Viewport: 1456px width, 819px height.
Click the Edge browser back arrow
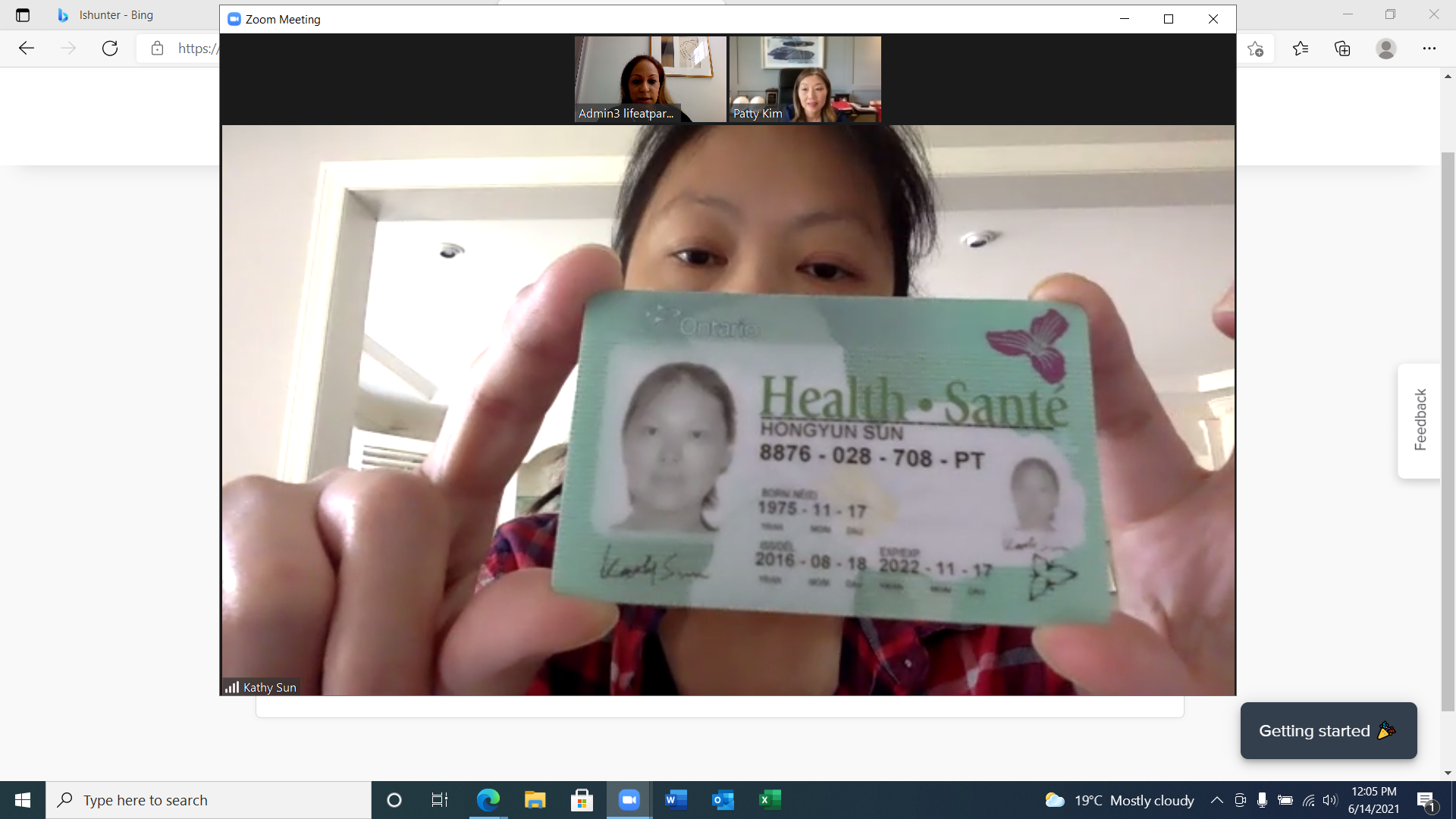(27, 49)
